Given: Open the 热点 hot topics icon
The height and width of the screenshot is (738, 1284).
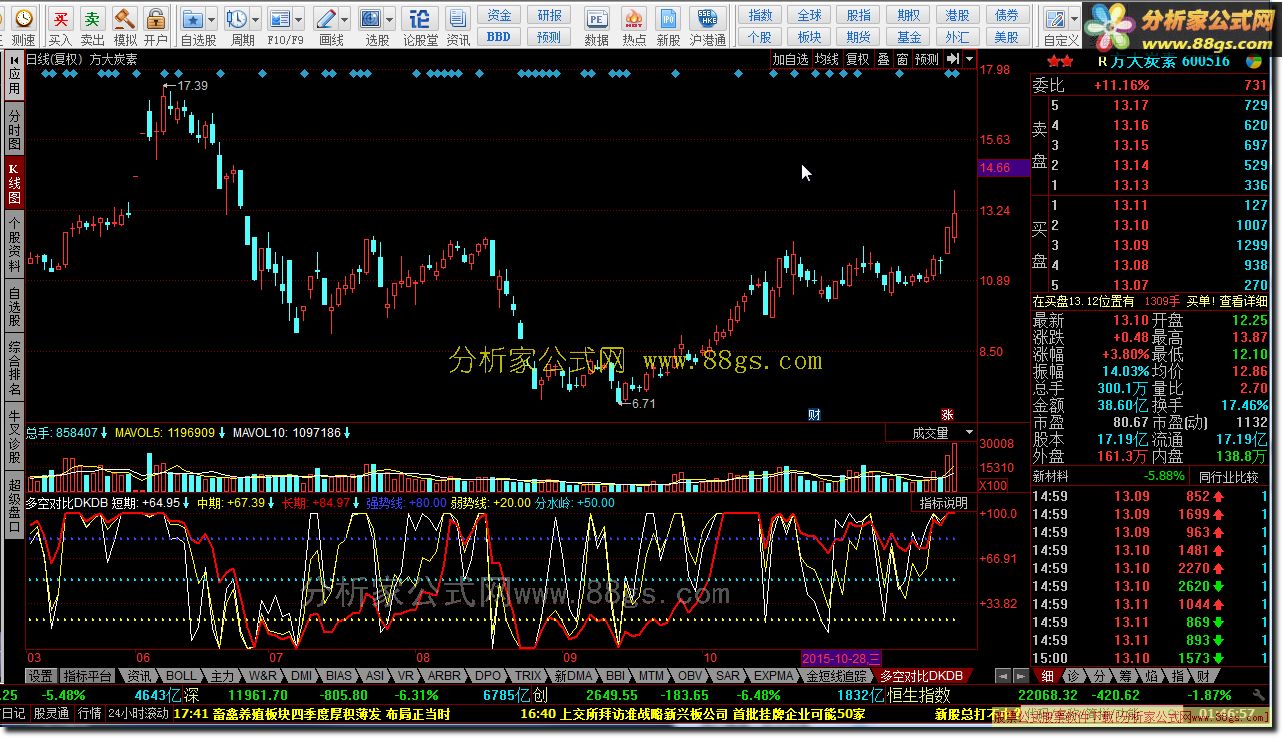Looking at the screenshot, I should (x=633, y=18).
